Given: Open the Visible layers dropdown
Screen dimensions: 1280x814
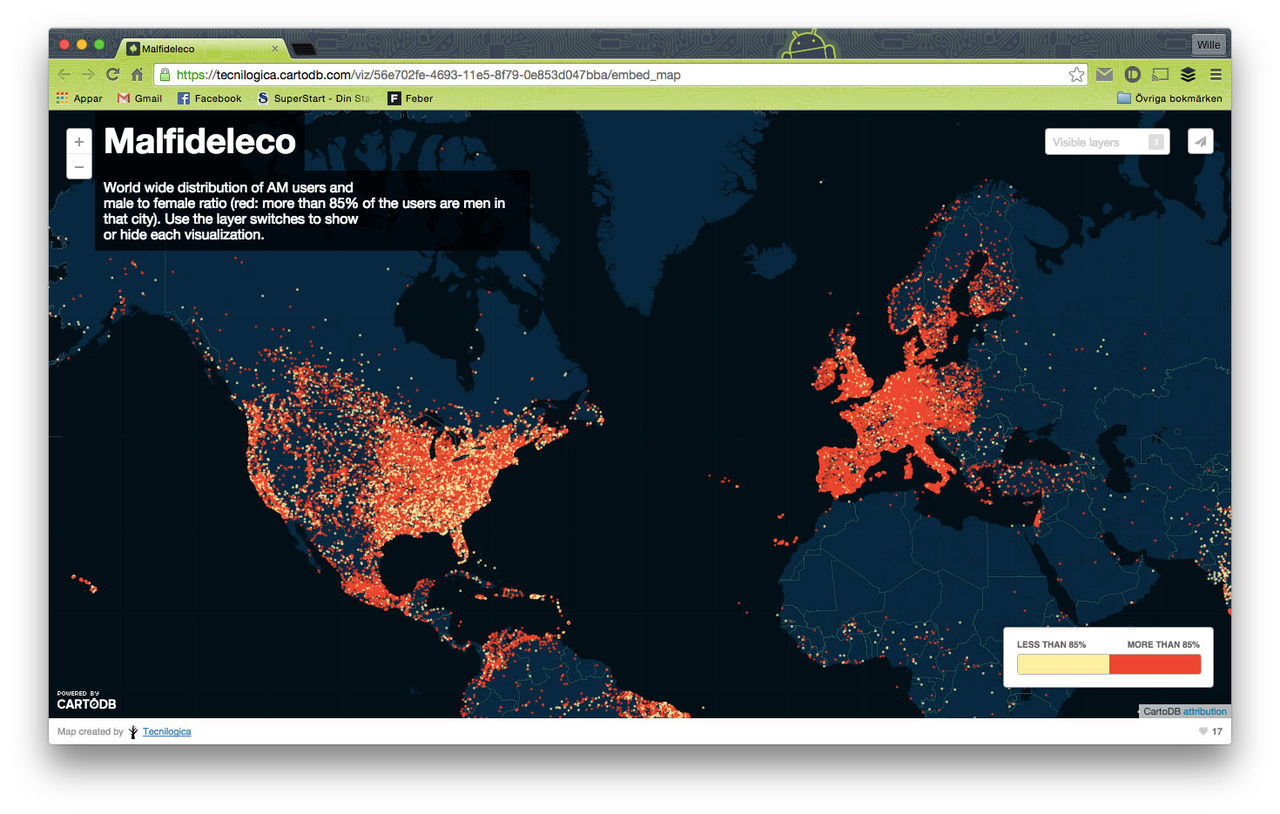Looking at the screenshot, I should click(1106, 142).
